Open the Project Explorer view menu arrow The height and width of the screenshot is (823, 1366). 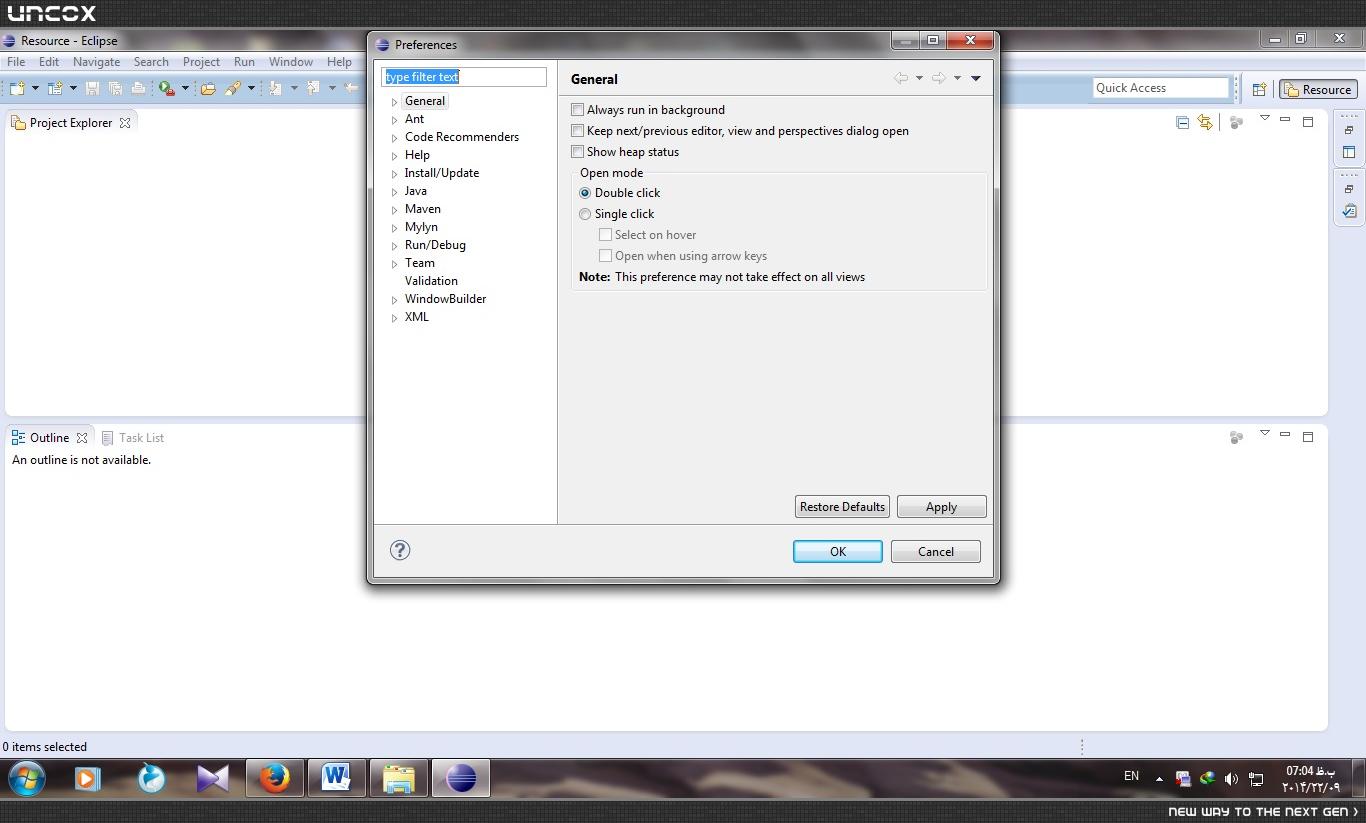(1264, 119)
